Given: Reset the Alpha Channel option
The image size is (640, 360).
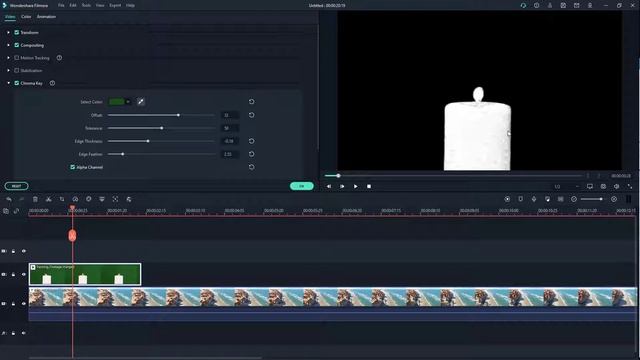Looking at the screenshot, I should [x=251, y=167].
